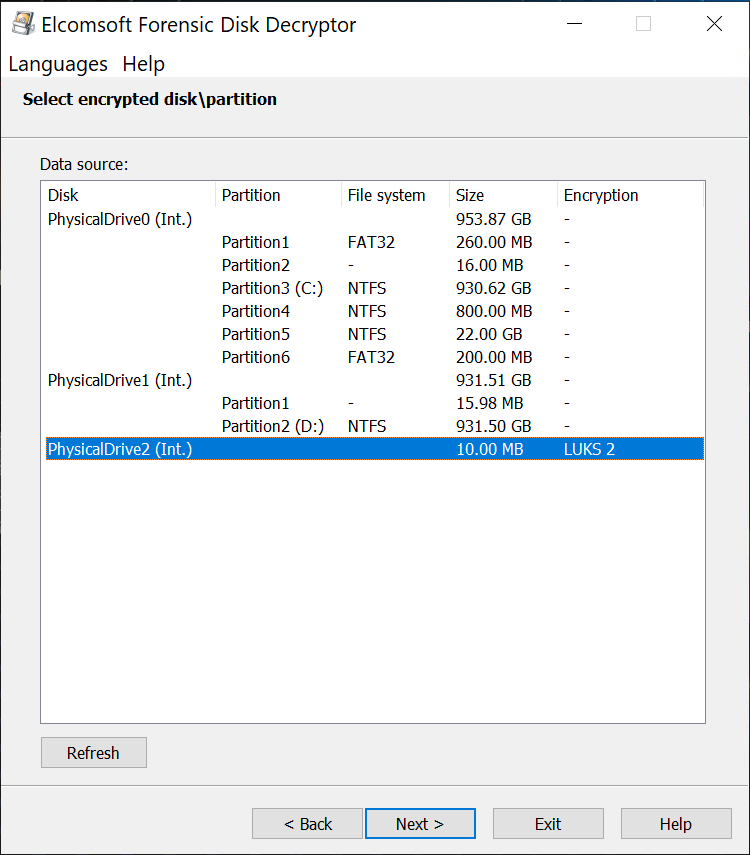This screenshot has height=855, width=750.
Task: Select Partition2 (D:) of PhysicalDrive1
Action: click(x=272, y=426)
